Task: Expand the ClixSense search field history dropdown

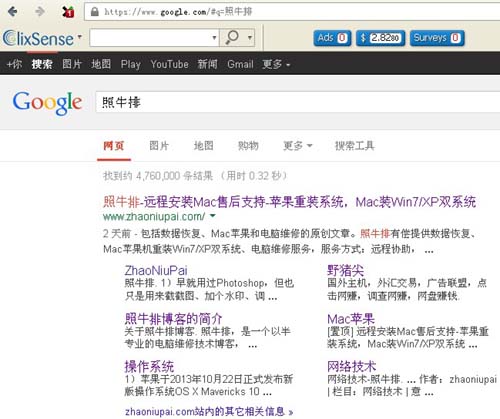Action: [215, 38]
